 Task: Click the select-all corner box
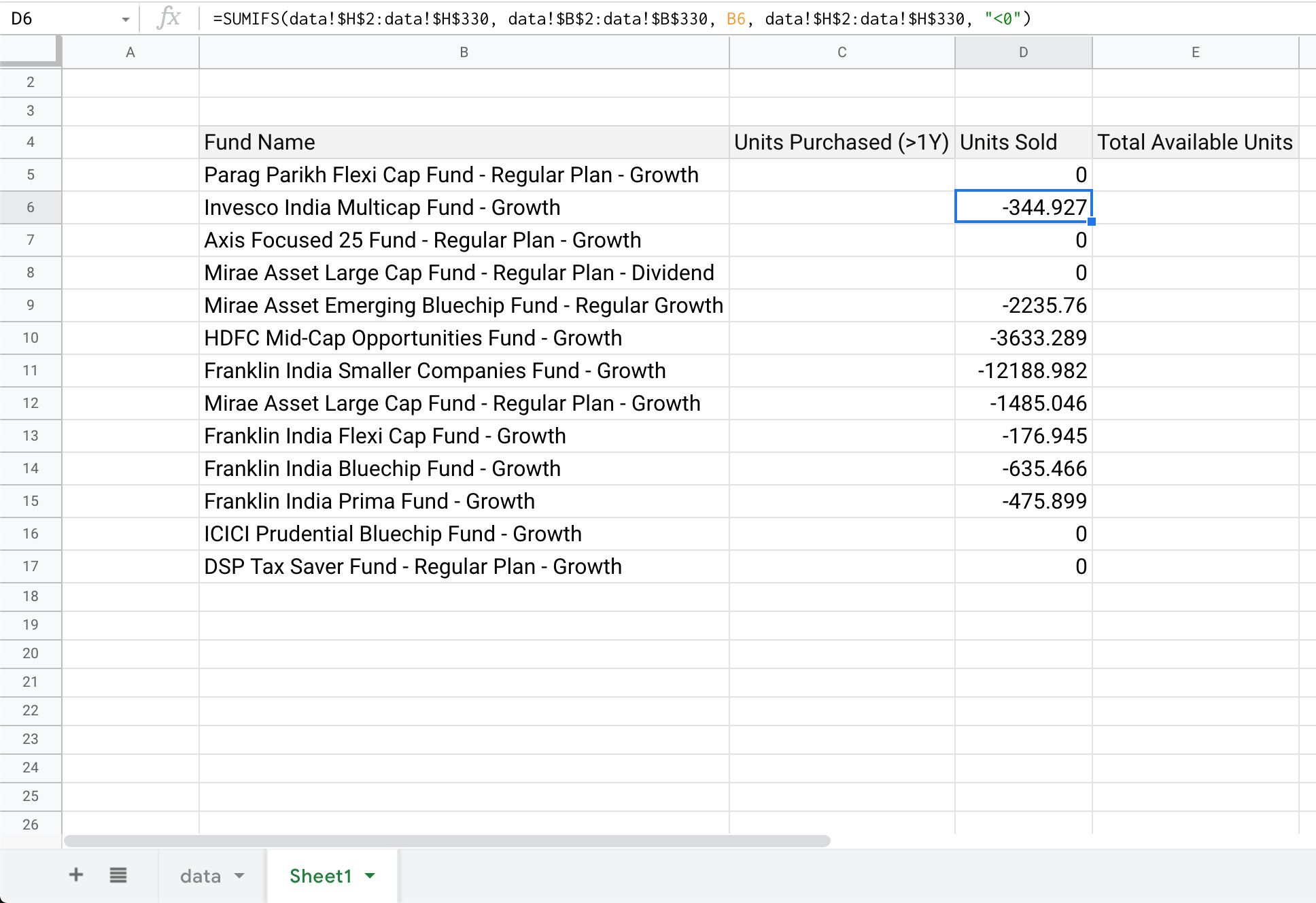30,51
